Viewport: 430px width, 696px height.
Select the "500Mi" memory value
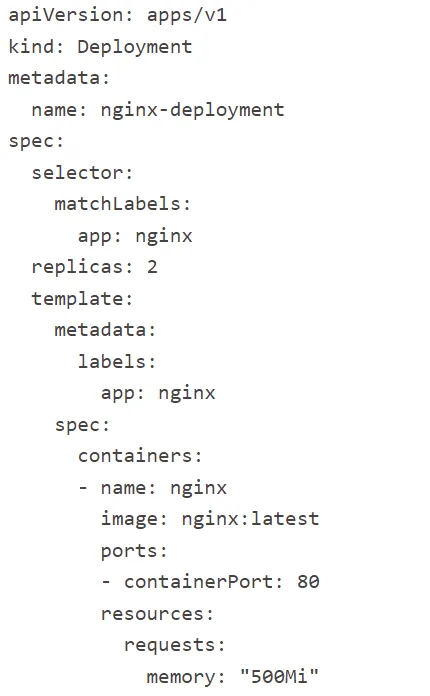point(279,676)
